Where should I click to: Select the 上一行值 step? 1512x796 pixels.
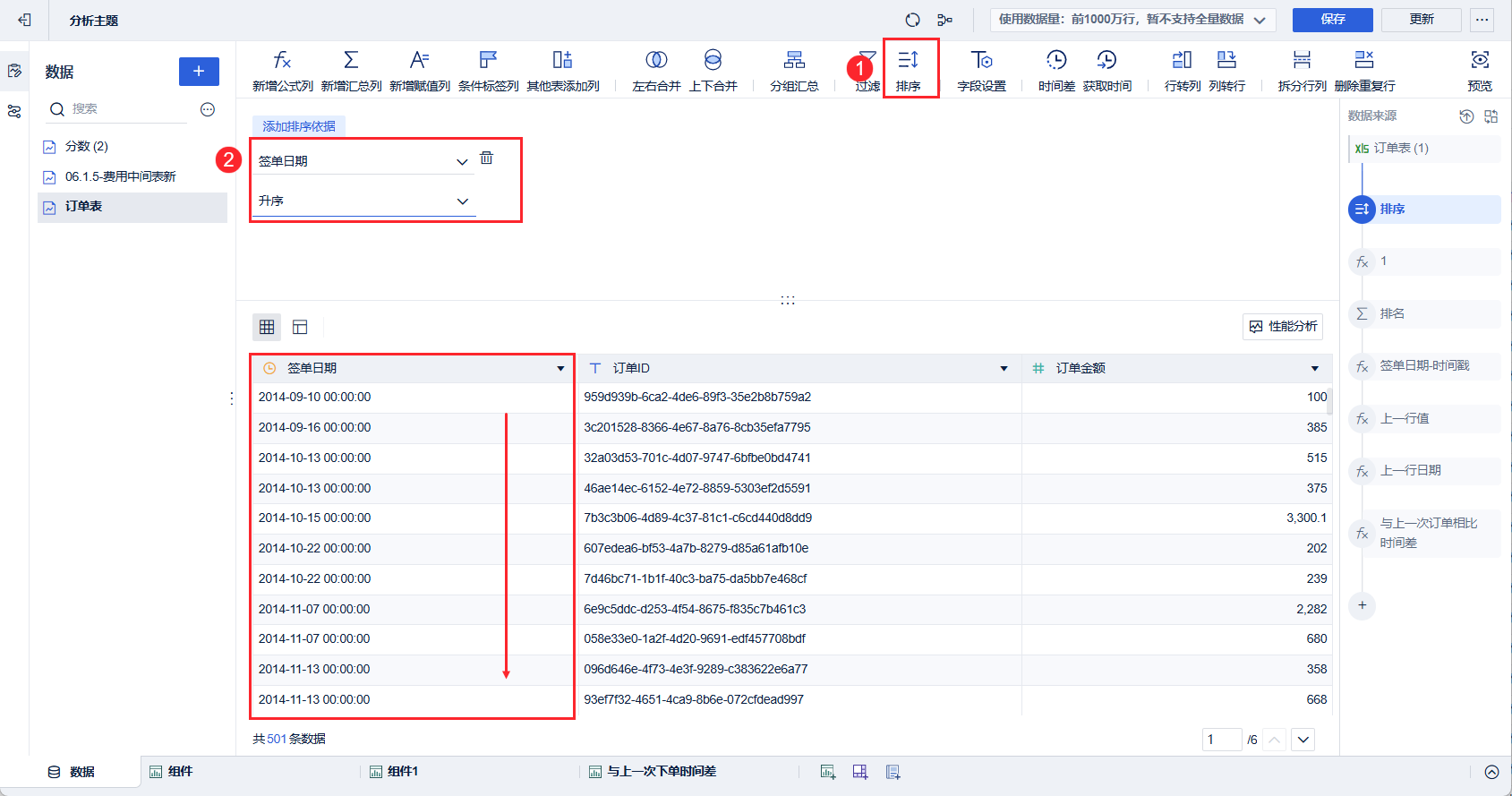[1426, 419]
